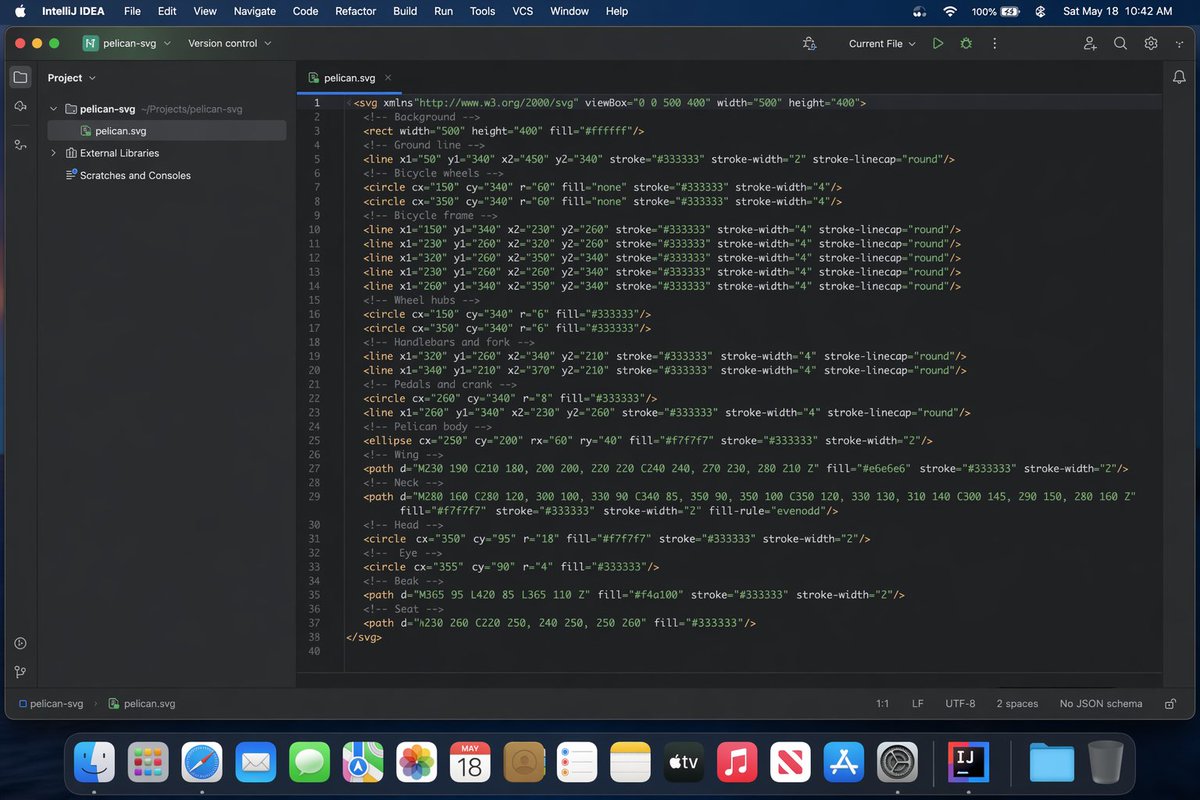Click the read-only lock icon in status bar
The height and width of the screenshot is (800, 1200).
(1169, 704)
